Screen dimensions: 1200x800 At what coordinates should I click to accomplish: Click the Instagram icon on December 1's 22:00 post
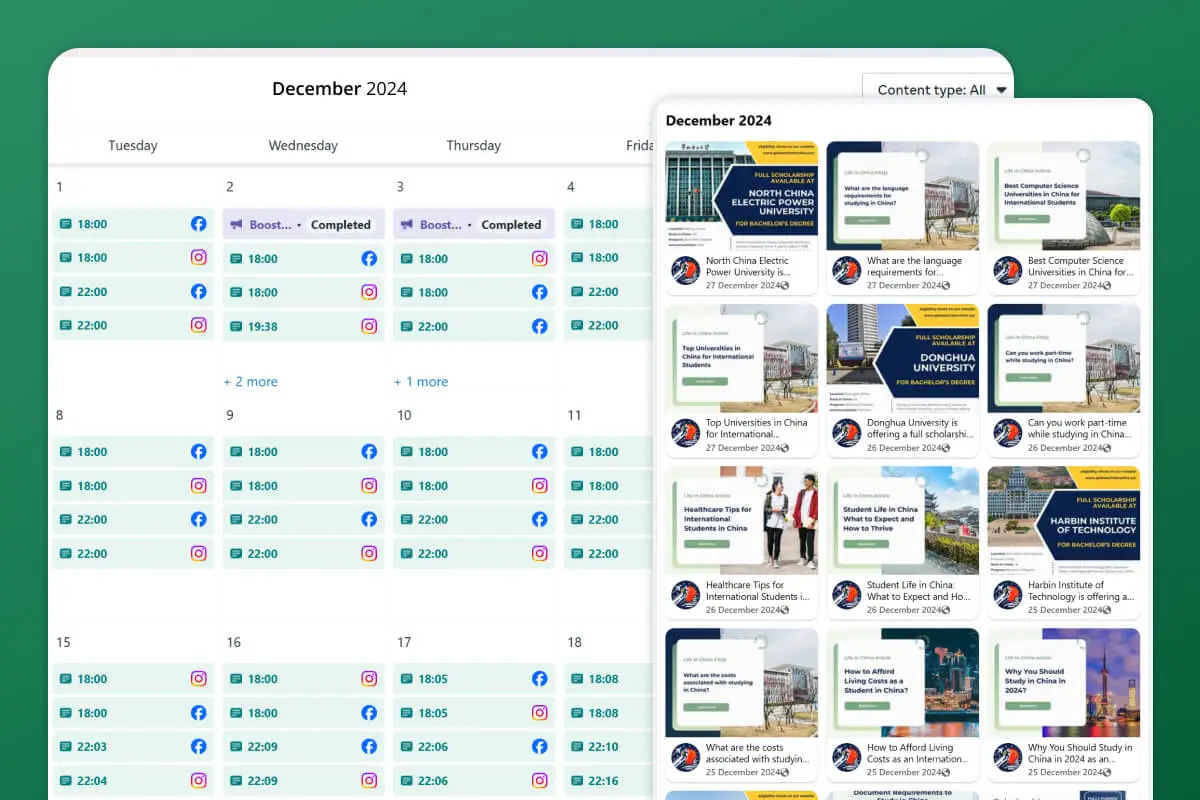click(x=199, y=325)
